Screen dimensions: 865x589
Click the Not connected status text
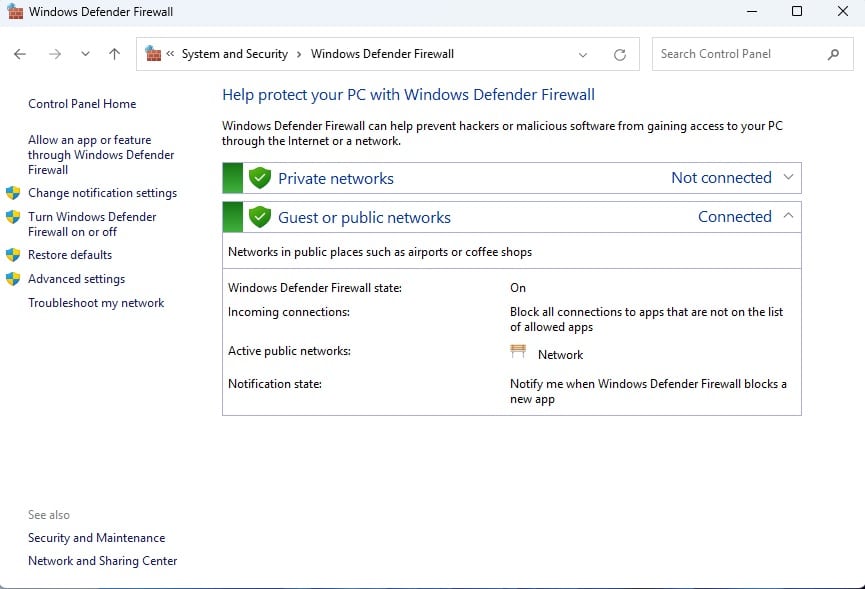(x=722, y=178)
